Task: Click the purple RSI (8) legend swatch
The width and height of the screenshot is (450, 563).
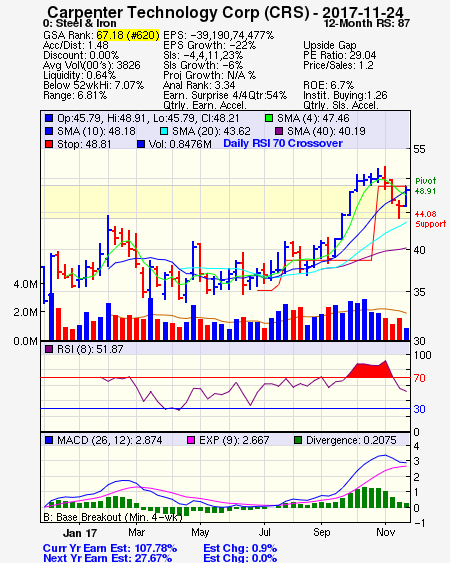Action: point(49,349)
